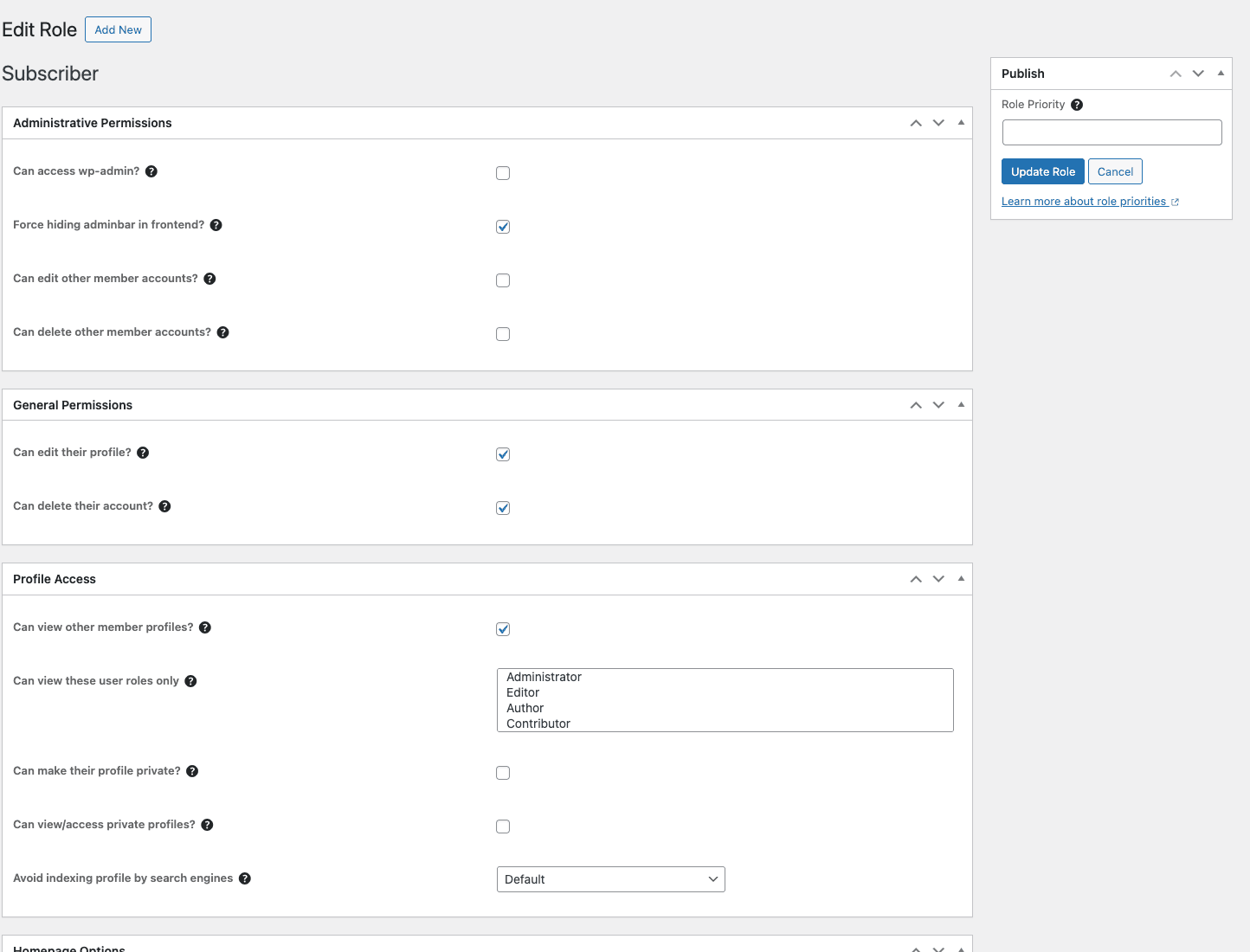1250x952 pixels.
Task: Open Learn more about role priorities link
Action: click(1090, 202)
